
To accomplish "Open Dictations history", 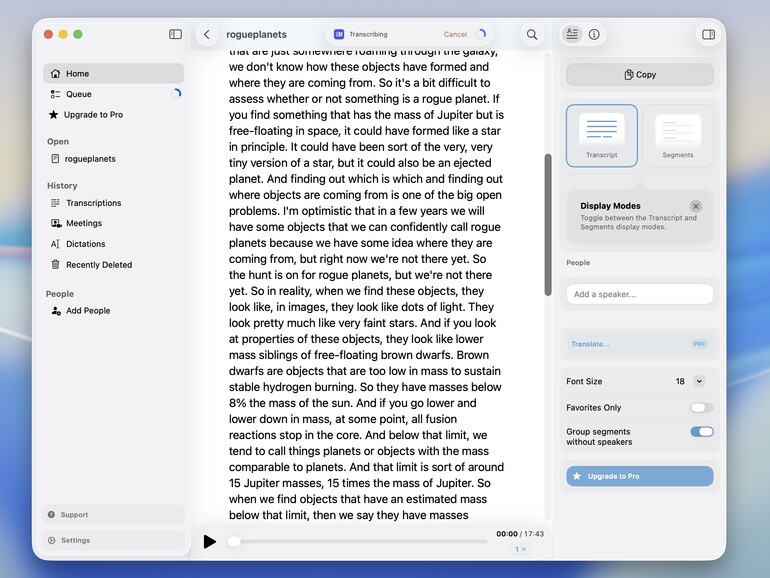I will (113, 244).
